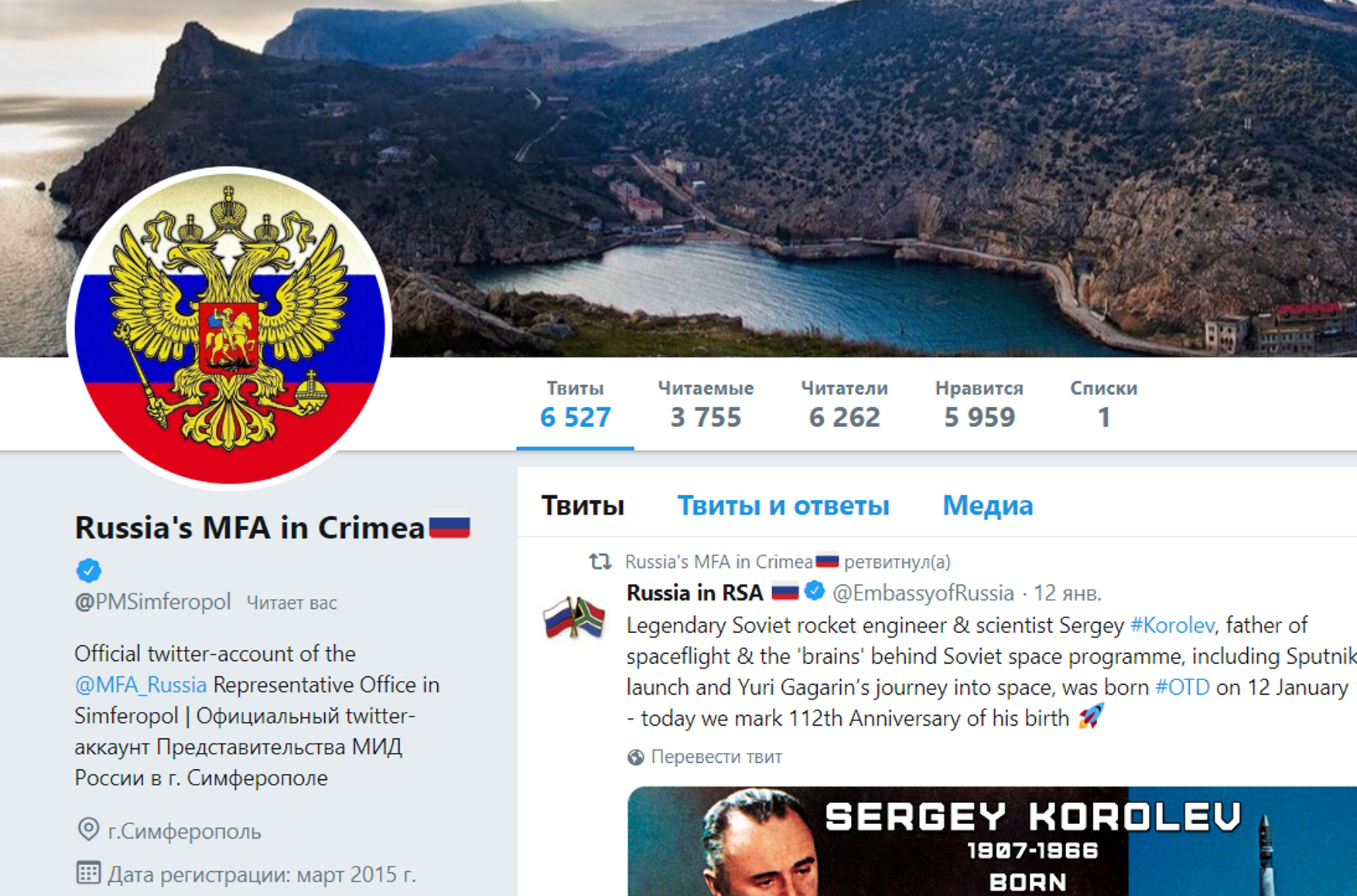Click the retweet icon above the tweet
This screenshot has width=1357, height=896.
click(x=600, y=562)
